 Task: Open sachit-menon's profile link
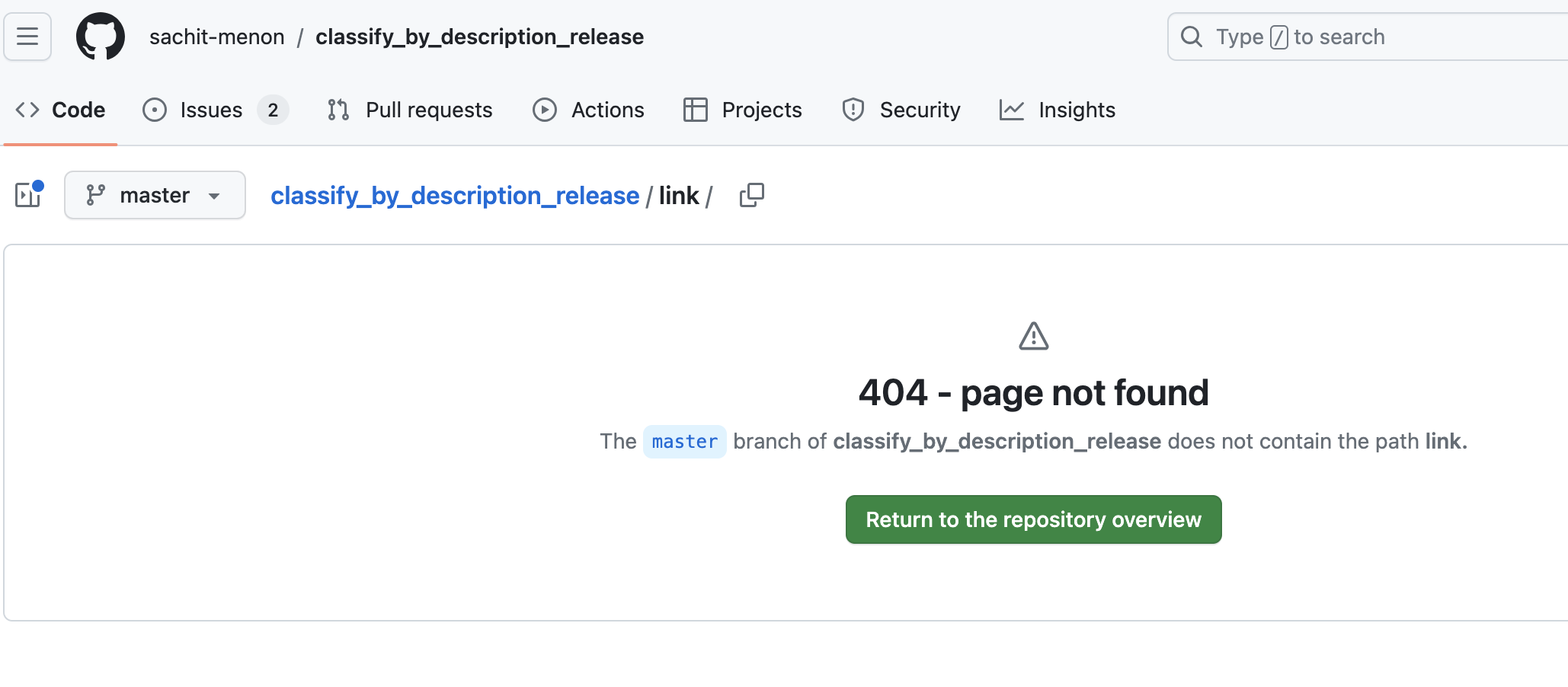click(216, 36)
